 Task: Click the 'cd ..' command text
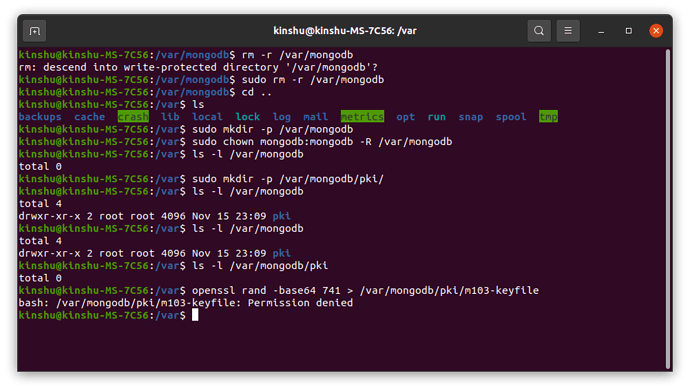(257, 92)
